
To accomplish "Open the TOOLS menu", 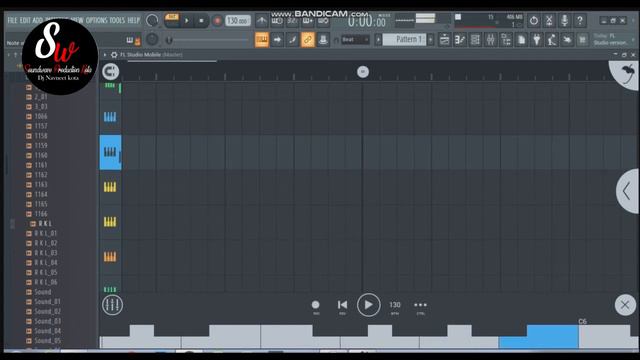I will 117,20.
